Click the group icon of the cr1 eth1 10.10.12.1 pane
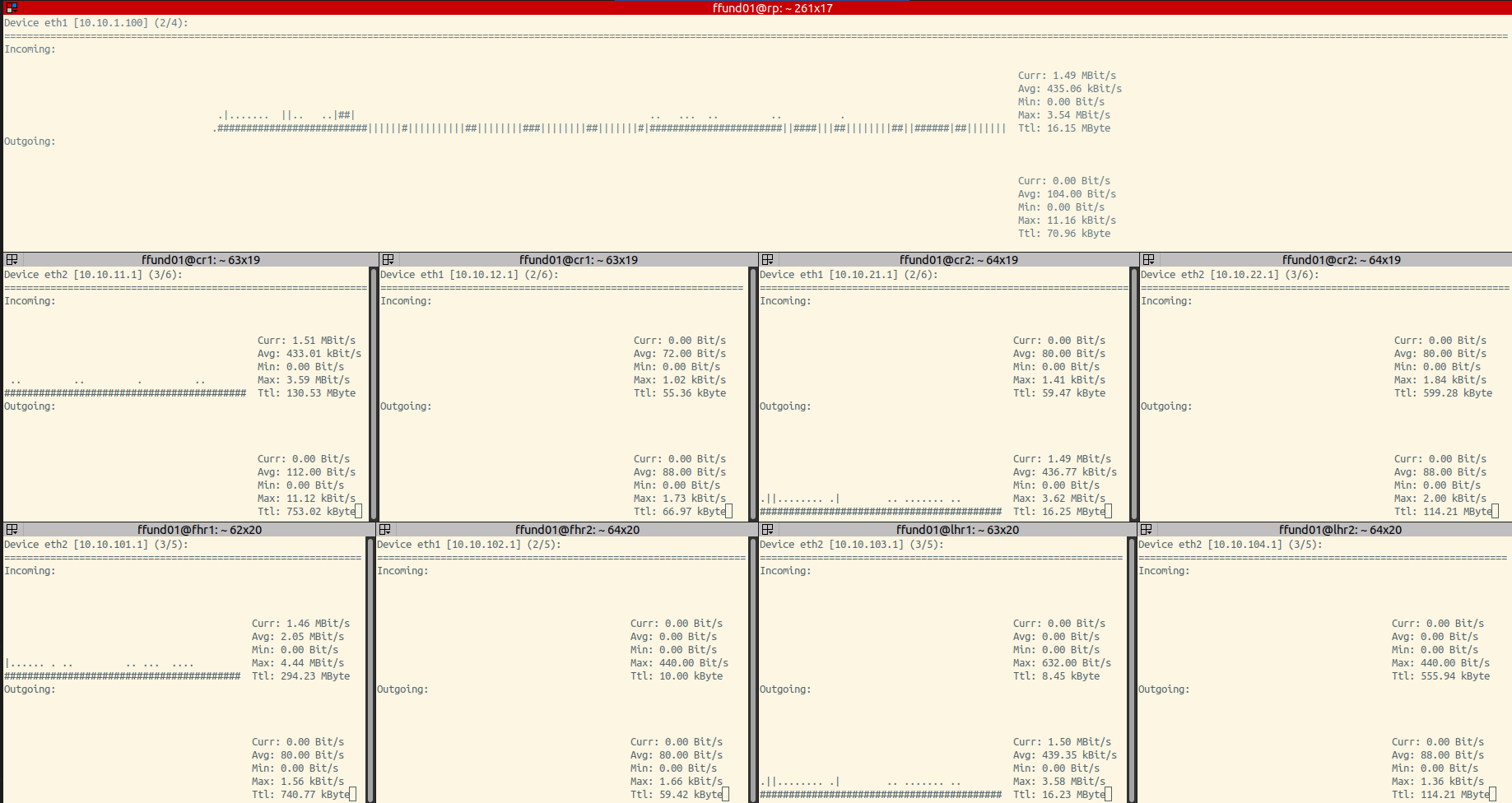 388,260
